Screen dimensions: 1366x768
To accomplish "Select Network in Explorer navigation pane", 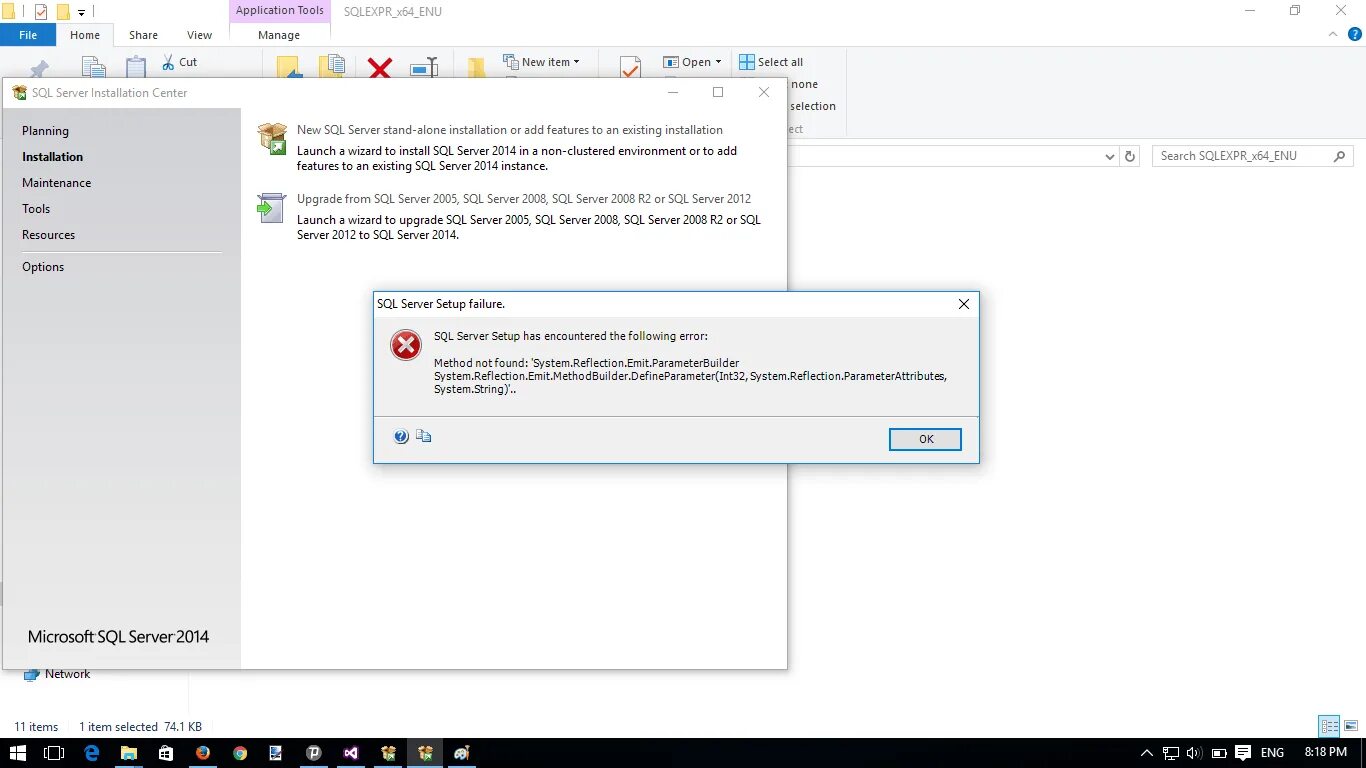I will tap(67, 674).
